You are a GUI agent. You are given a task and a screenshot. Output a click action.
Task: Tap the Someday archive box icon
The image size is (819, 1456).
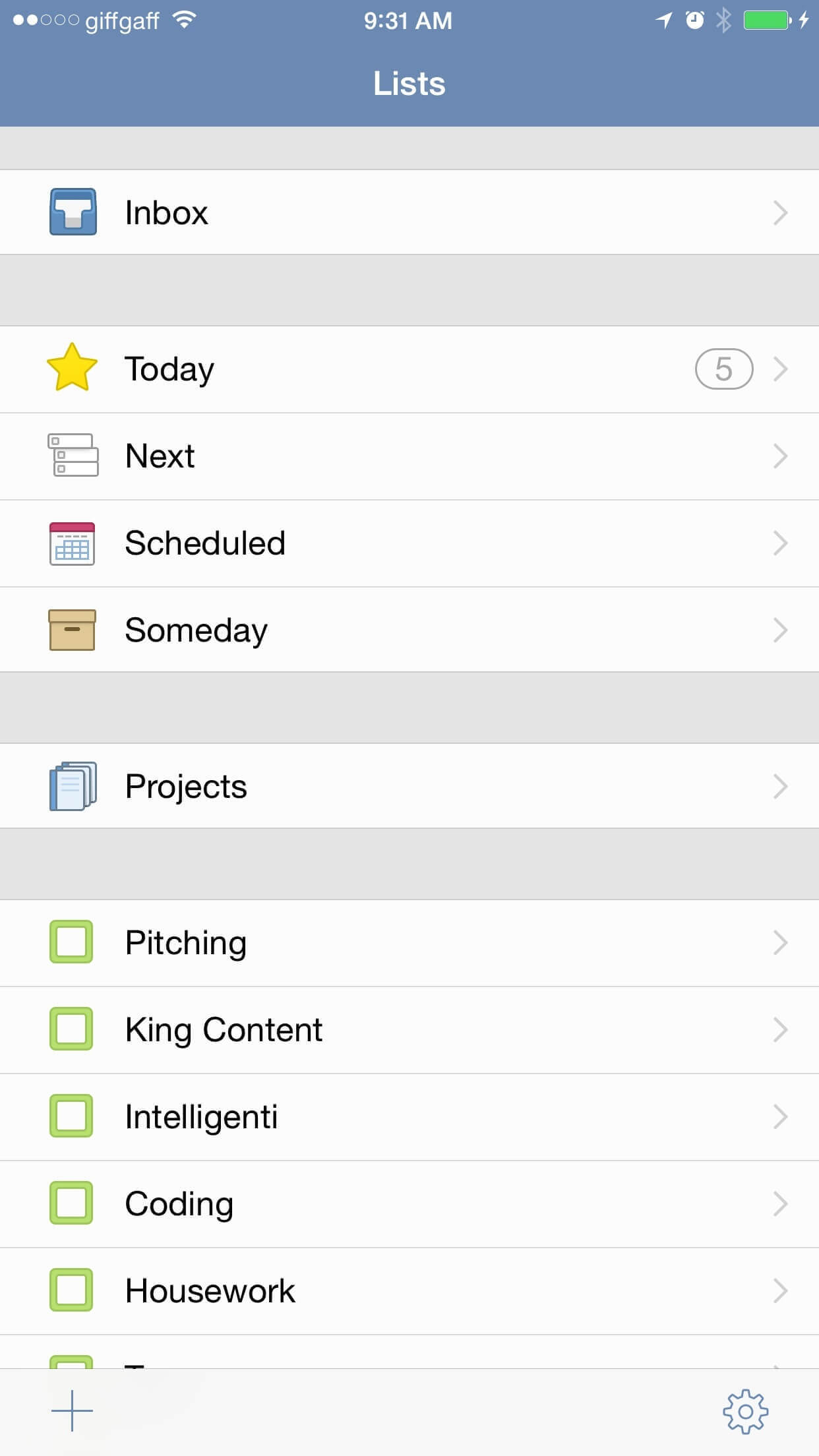[x=73, y=630]
